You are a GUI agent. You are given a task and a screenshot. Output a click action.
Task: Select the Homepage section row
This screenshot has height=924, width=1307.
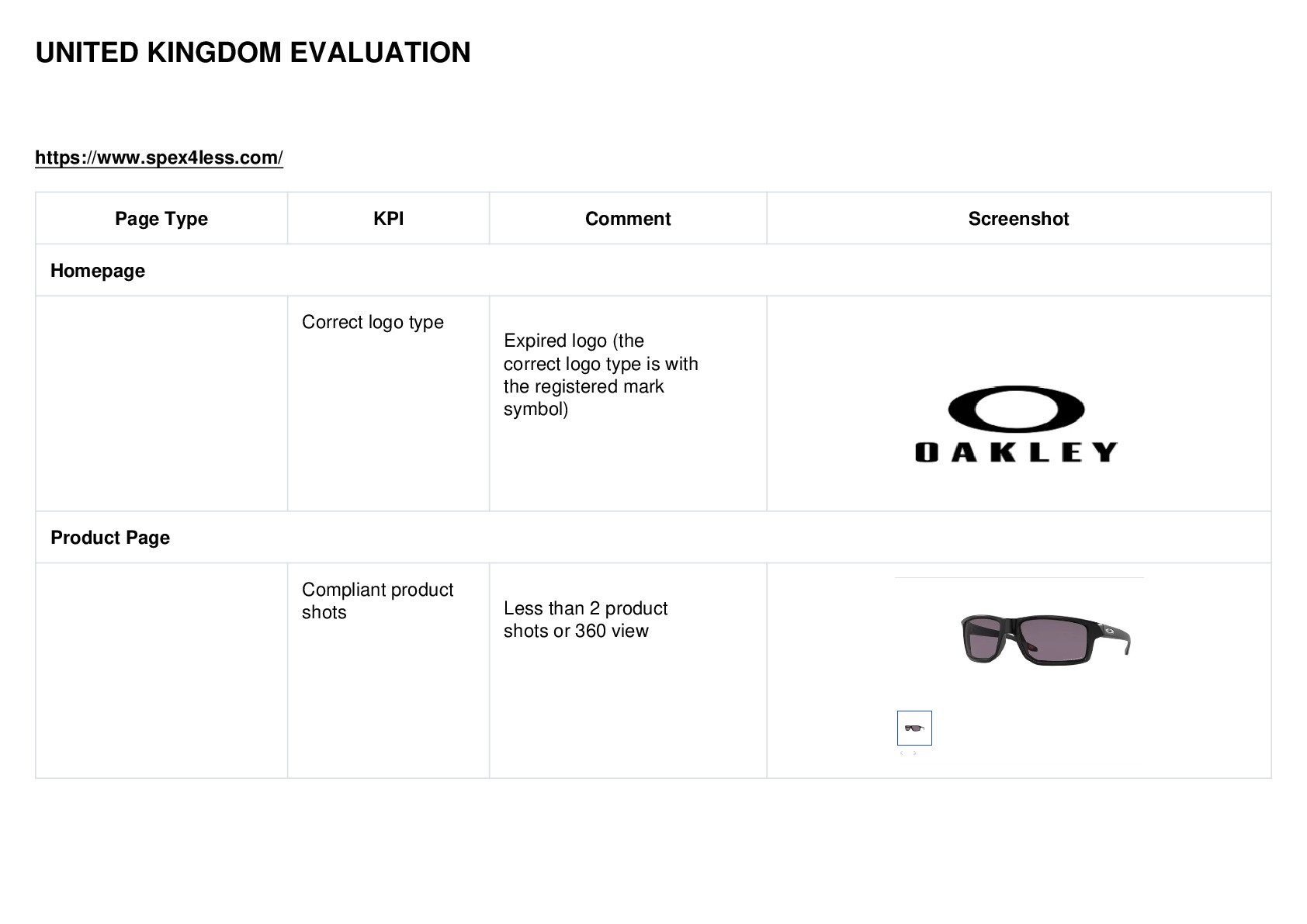pyautogui.click(x=653, y=270)
